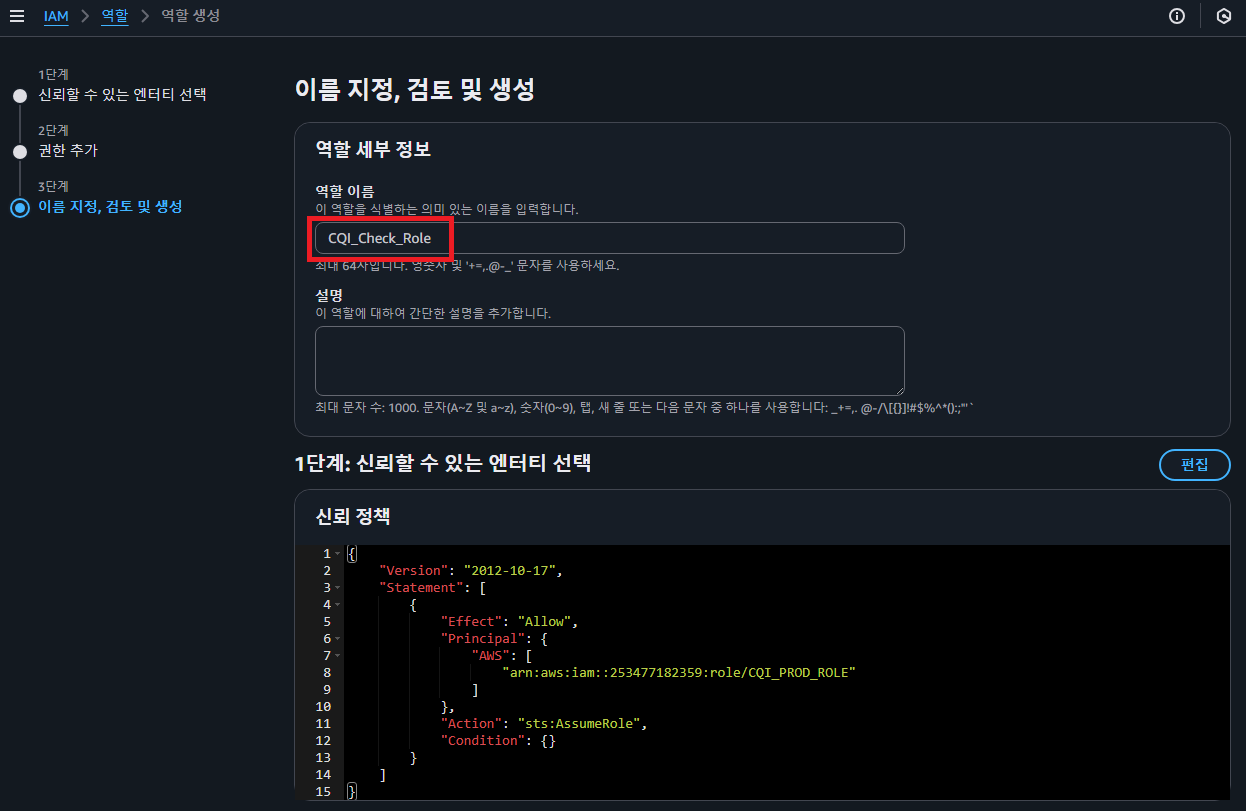Screen dimensions: 1247x811
Task: Click the circled-i icon for documentation
Action: pyautogui.click(x=1177, y=15)
